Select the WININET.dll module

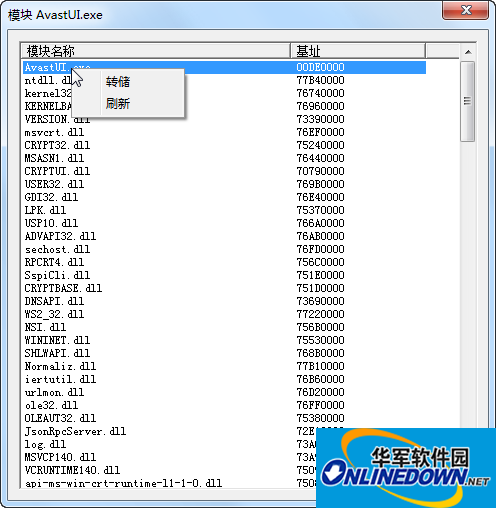tap(57, 340)
